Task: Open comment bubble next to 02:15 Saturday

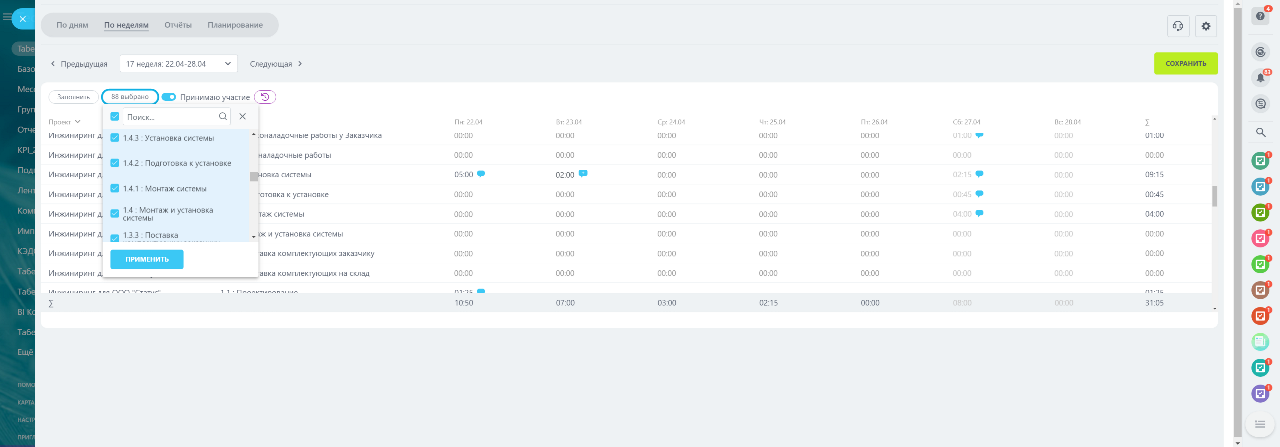Action: point(979,174)
